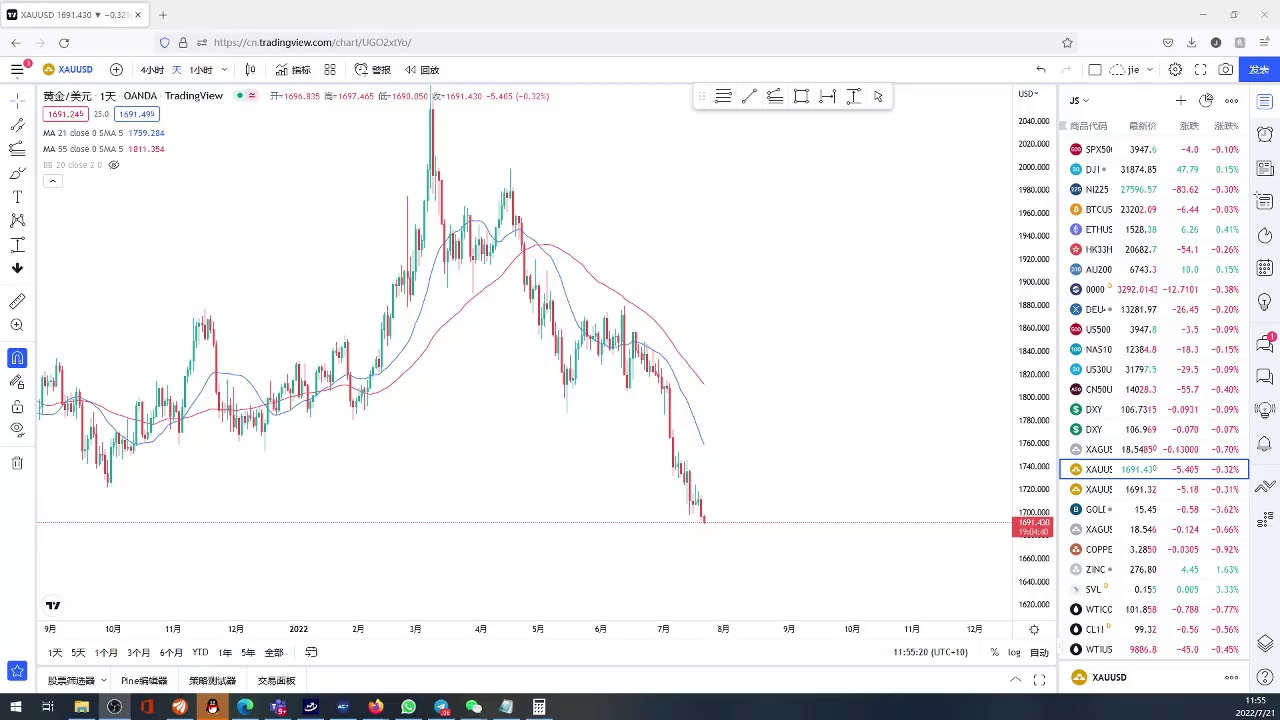Expand JS watchlist name dropdown
The height and width of the screenshot is (720, 1280).
1079,100
